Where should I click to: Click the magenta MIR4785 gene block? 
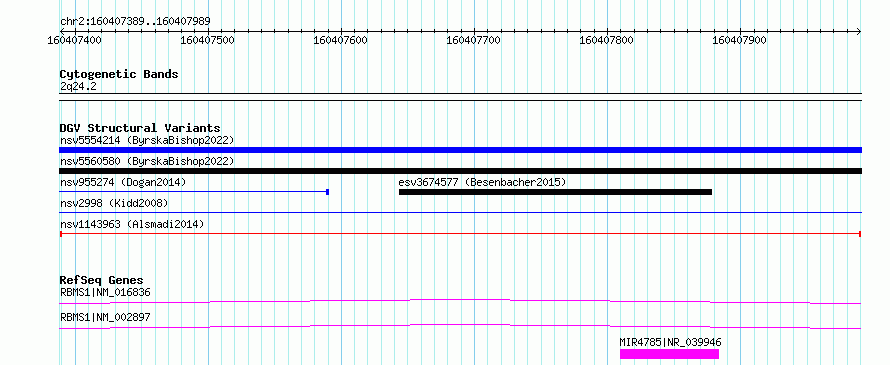pyautogui.click(x=669, y=354)
